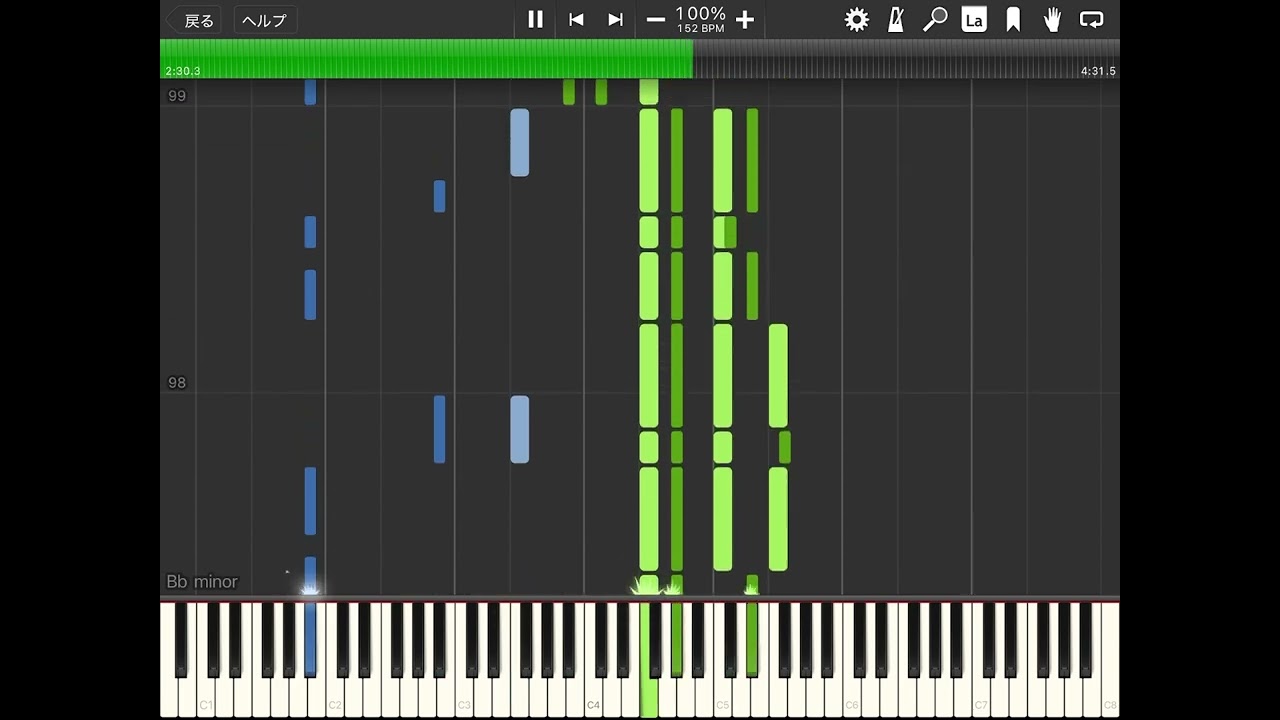Viewport: 1280px width, 720px height.
Task: Click the 2:30.3 elapsed time
Action: 183,71
